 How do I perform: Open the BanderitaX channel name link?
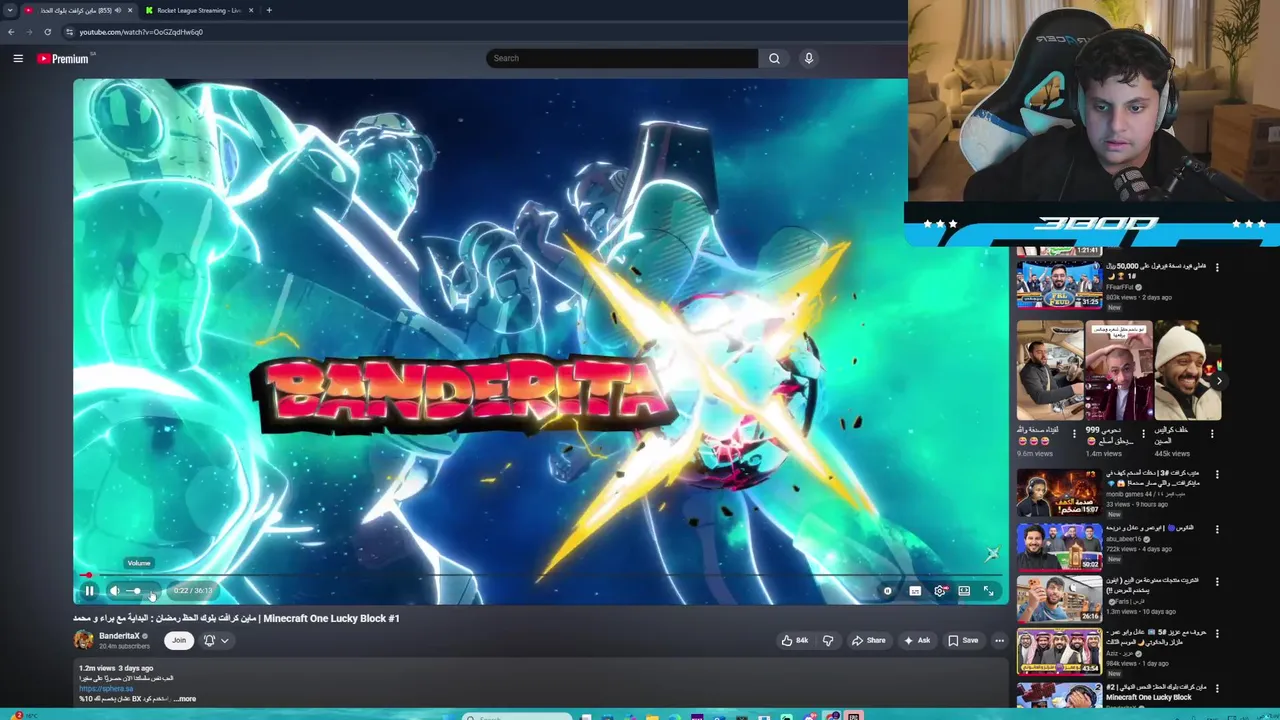coord(119,636)
